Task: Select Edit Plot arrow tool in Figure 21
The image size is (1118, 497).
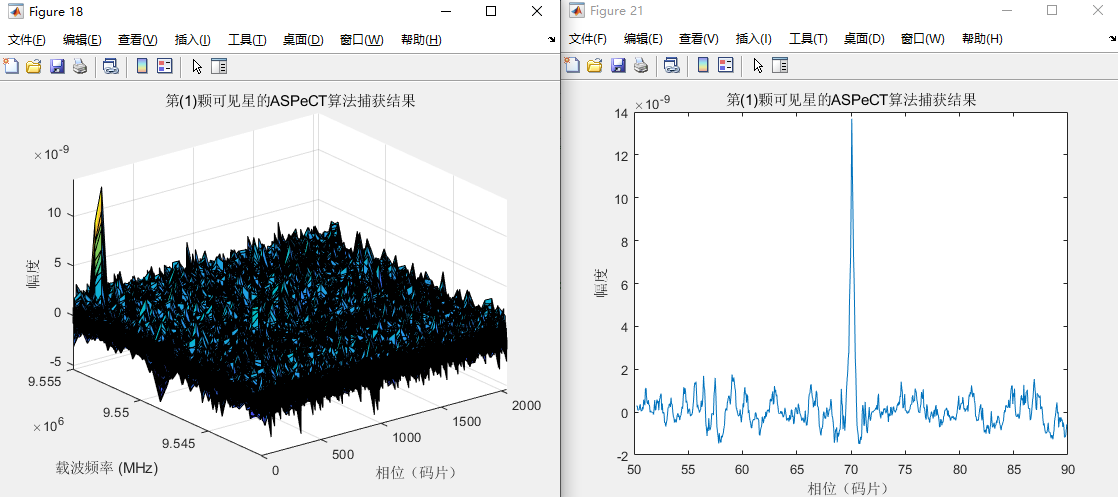Action: pyautogui.click(x=758, y=66)
